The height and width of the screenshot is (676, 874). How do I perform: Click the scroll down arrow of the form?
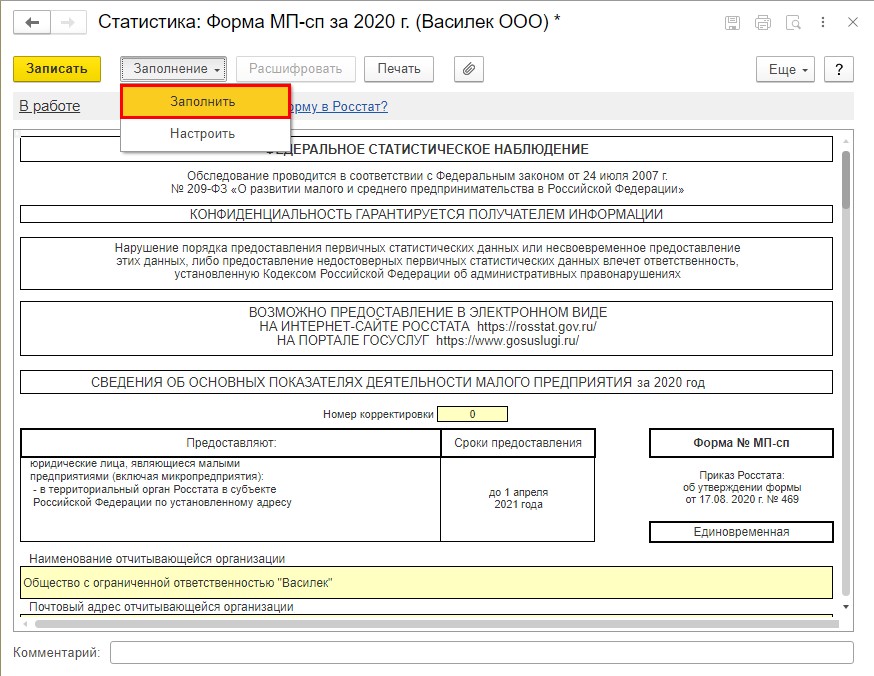(846, 607)
